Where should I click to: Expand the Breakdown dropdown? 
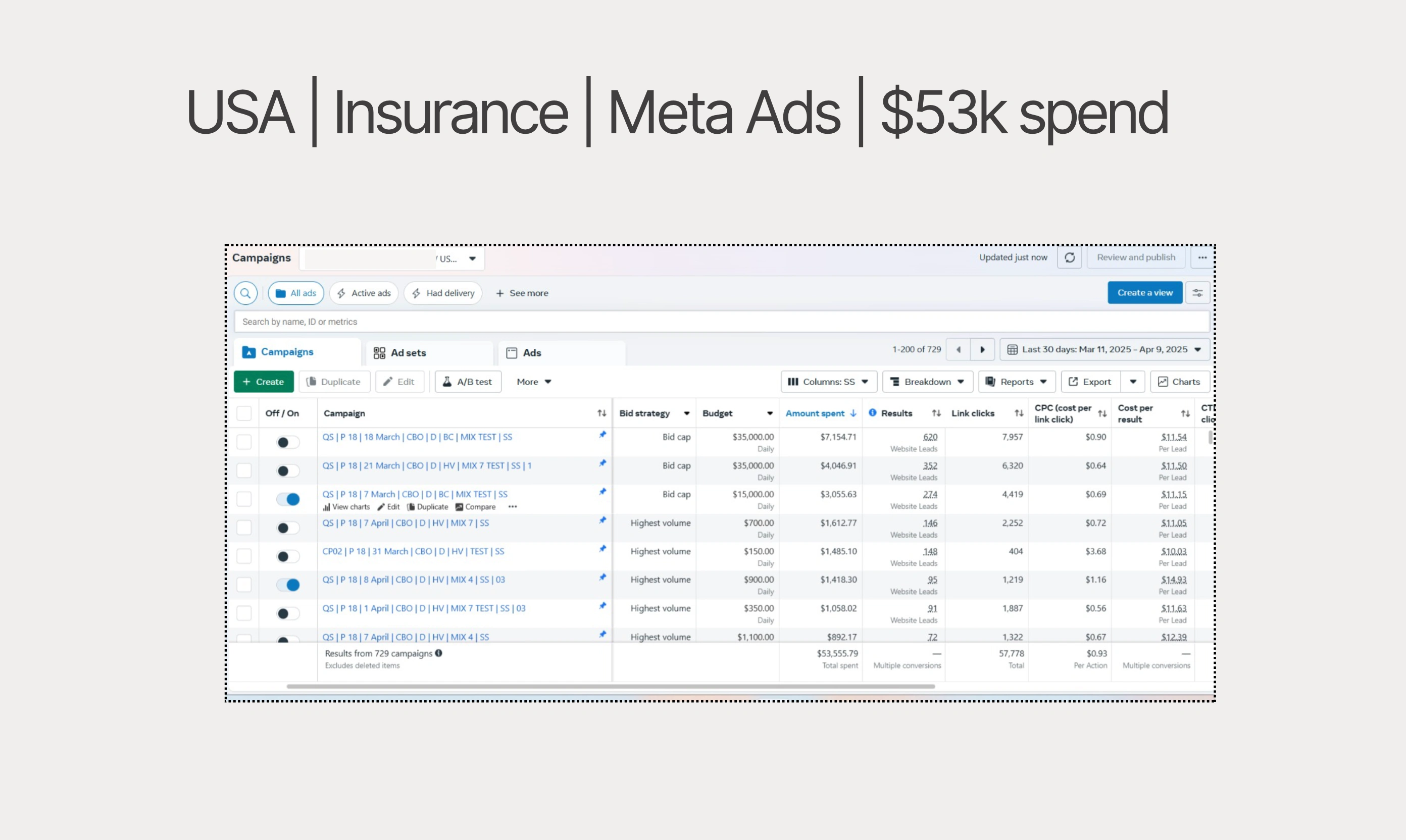(927, 382)
